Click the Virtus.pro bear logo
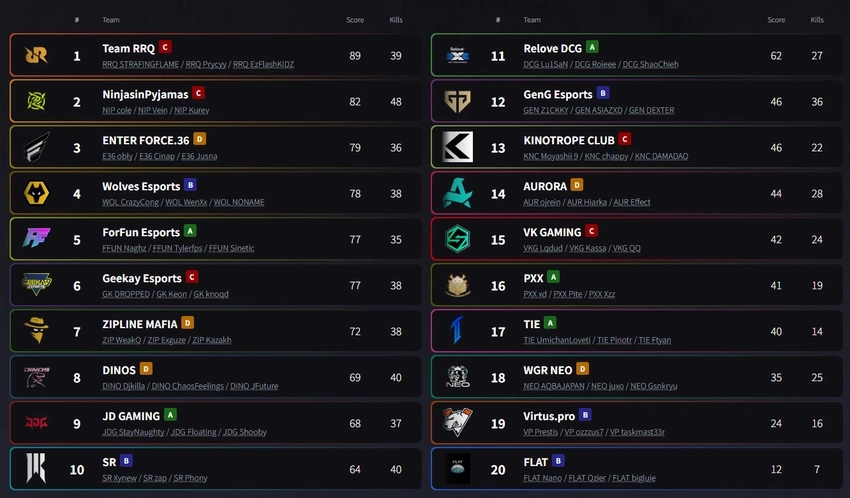Screen dimensions: 850x498 point(458,422)
